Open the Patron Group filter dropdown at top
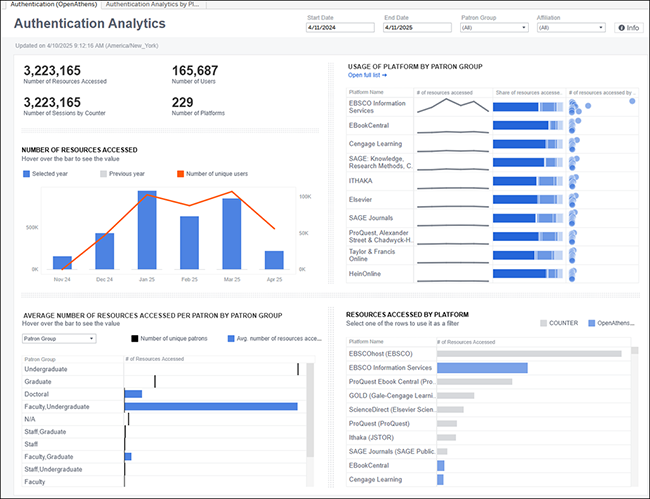Screen dimensions: 650x499 click(494, 28)
